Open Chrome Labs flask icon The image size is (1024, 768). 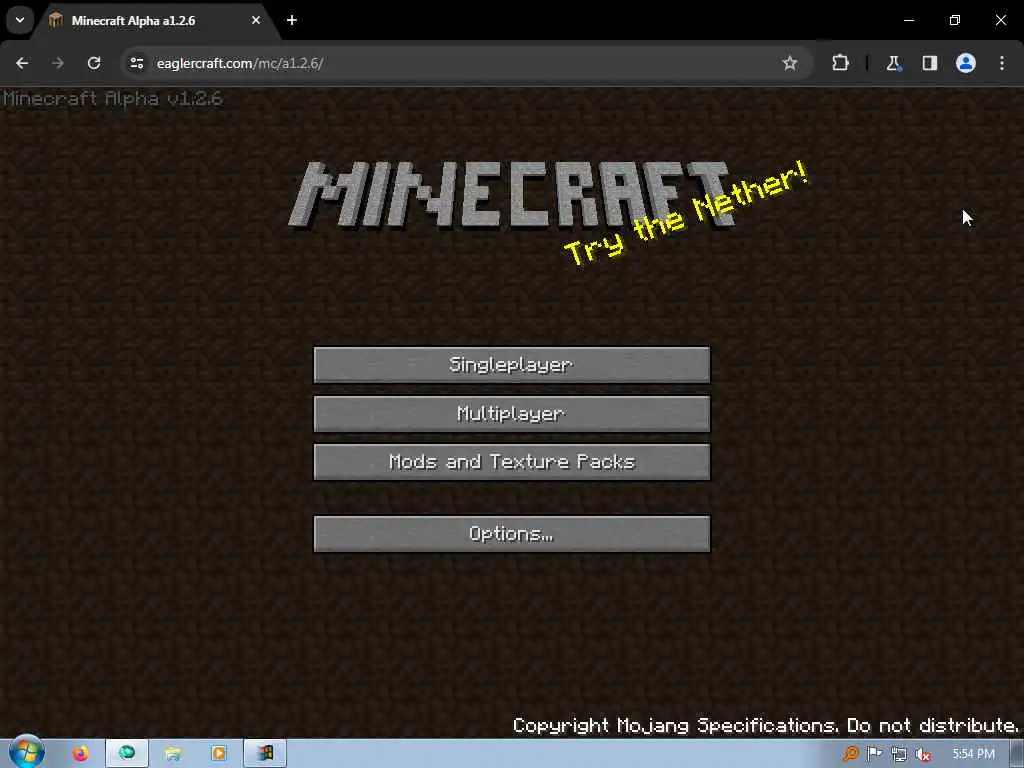893,63
